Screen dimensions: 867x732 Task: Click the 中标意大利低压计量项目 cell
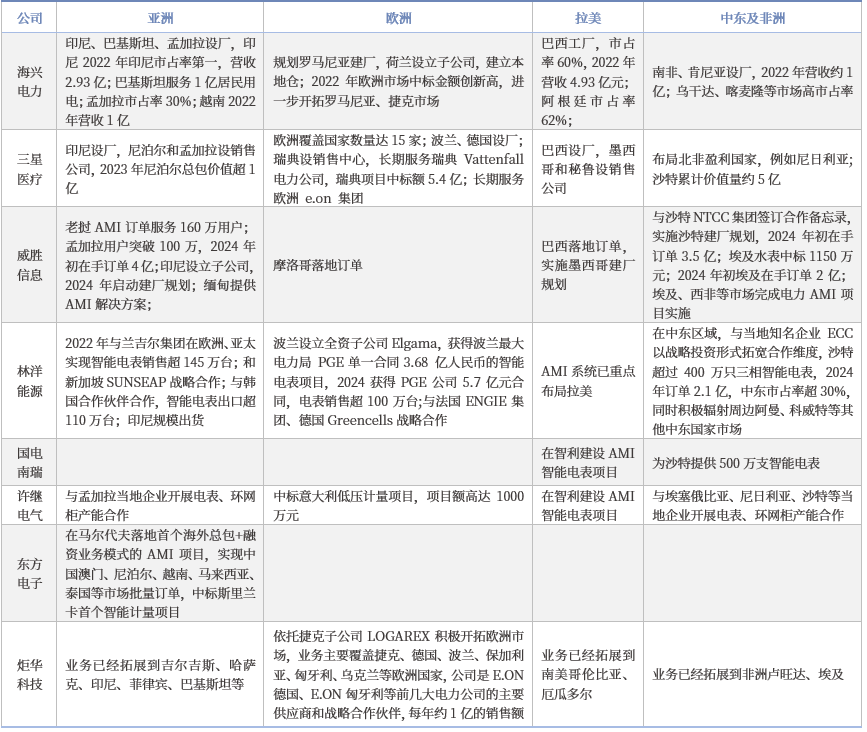tap(398, 505)
